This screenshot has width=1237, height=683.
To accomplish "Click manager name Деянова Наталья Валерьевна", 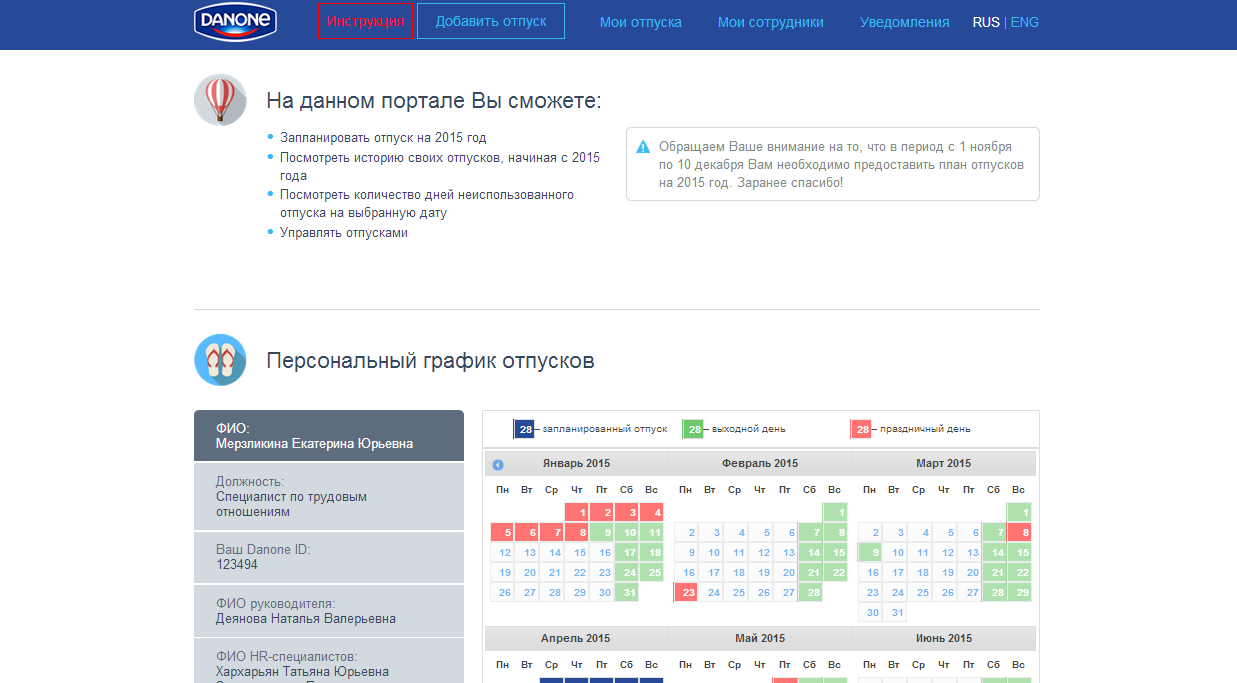I will click(306, 618).
